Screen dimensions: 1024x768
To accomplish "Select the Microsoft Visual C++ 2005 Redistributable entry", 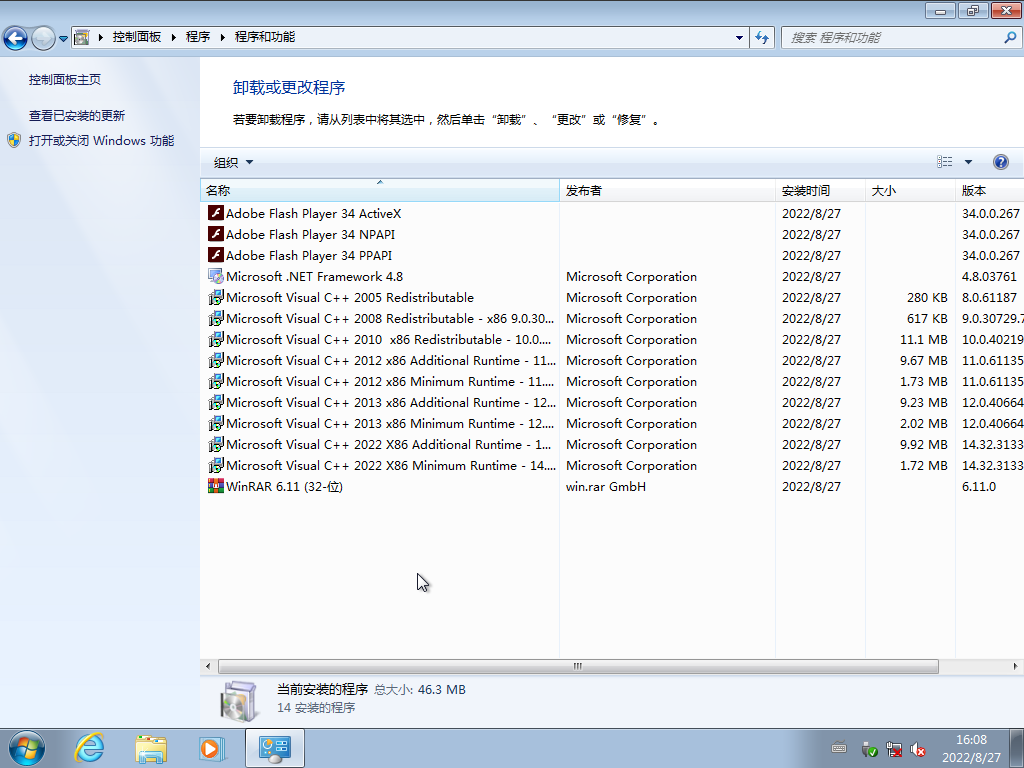I will (x=350, y=297).
